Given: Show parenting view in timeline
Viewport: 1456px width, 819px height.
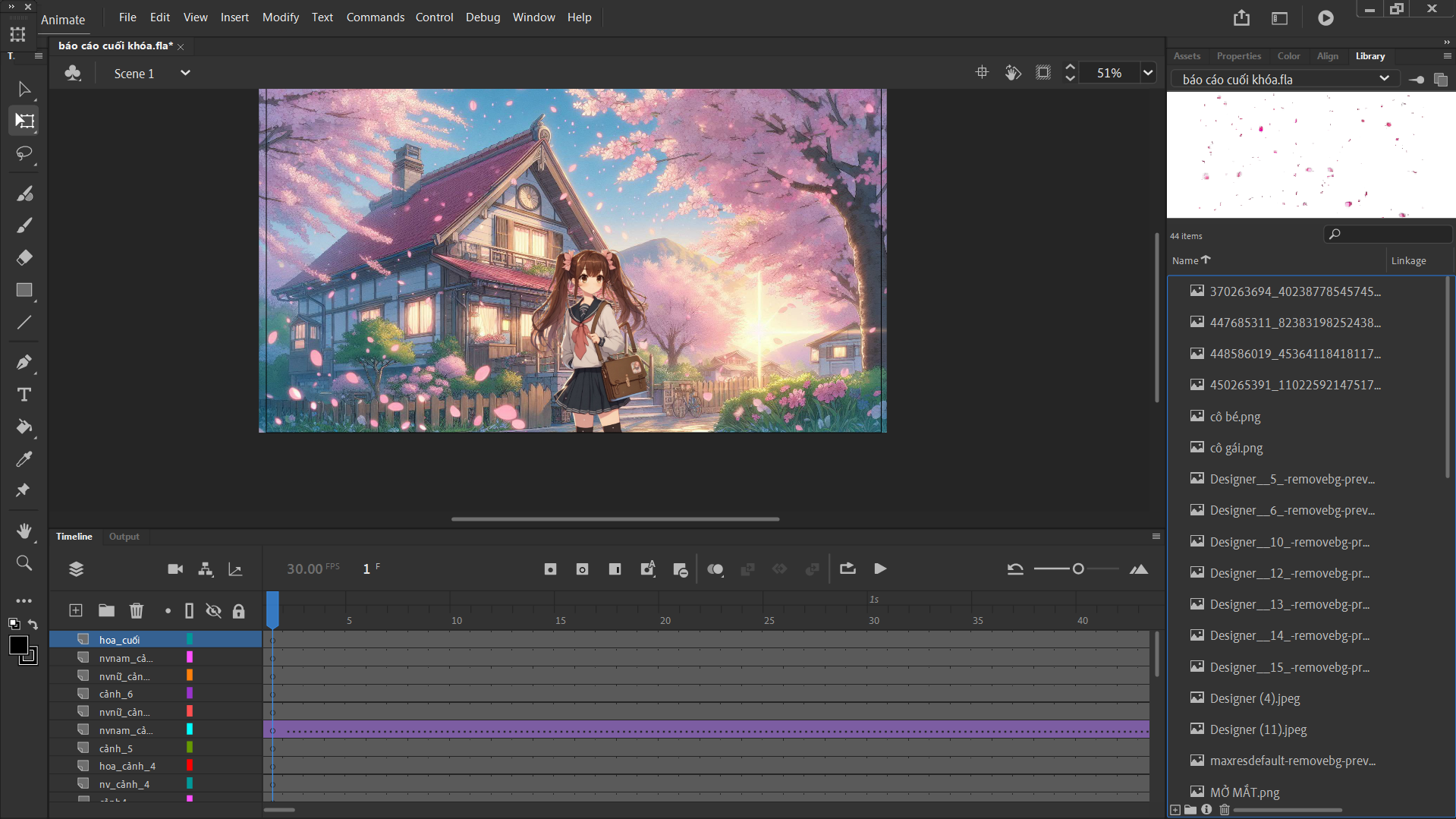Looking at the screenshot, I should [206, 569].
